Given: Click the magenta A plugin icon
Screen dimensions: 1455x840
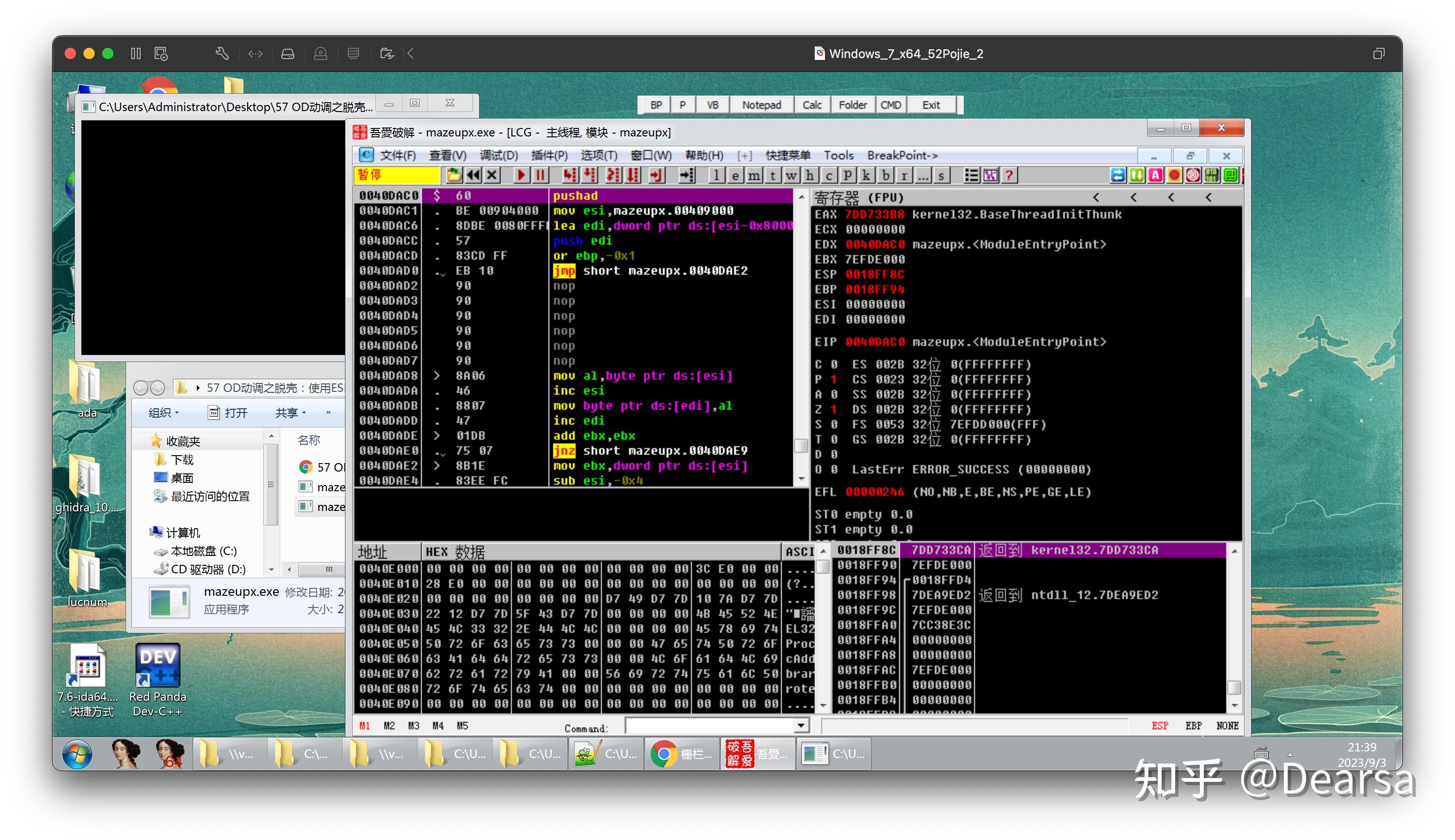Looking at the screenshot, I should click(1155, 175).
